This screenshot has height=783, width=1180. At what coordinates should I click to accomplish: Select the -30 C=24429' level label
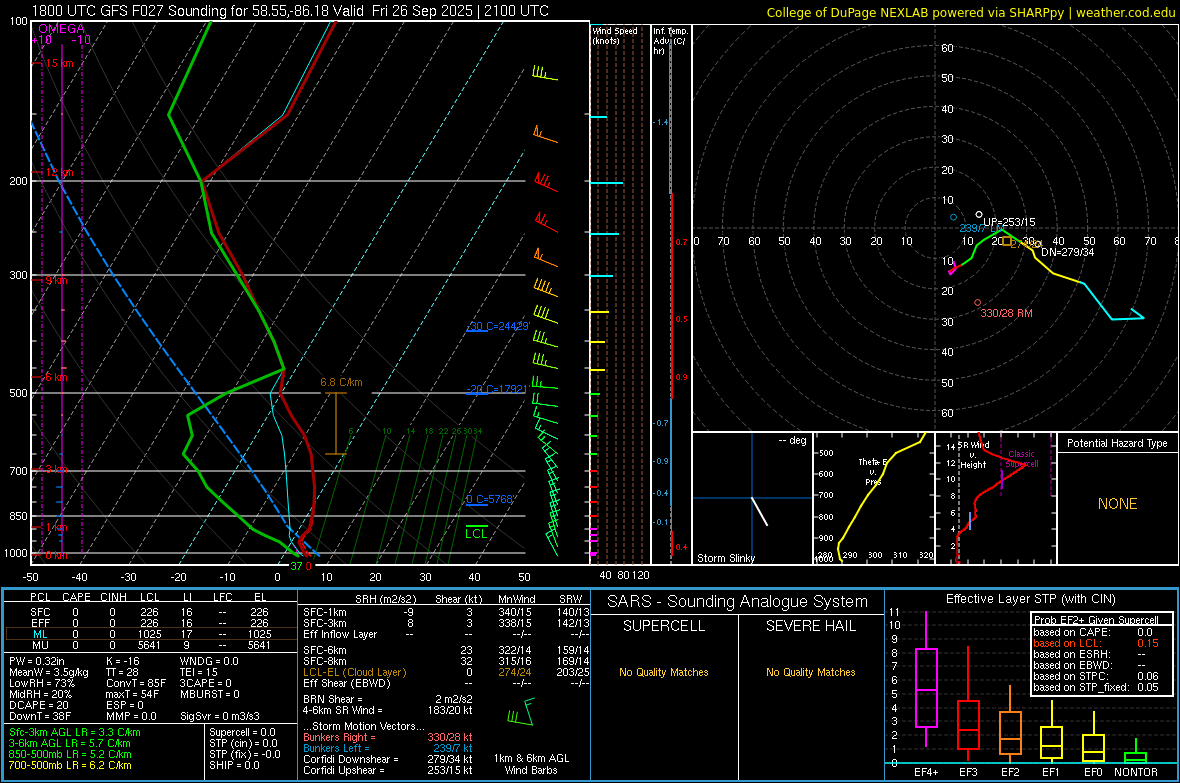pos(497,326)
